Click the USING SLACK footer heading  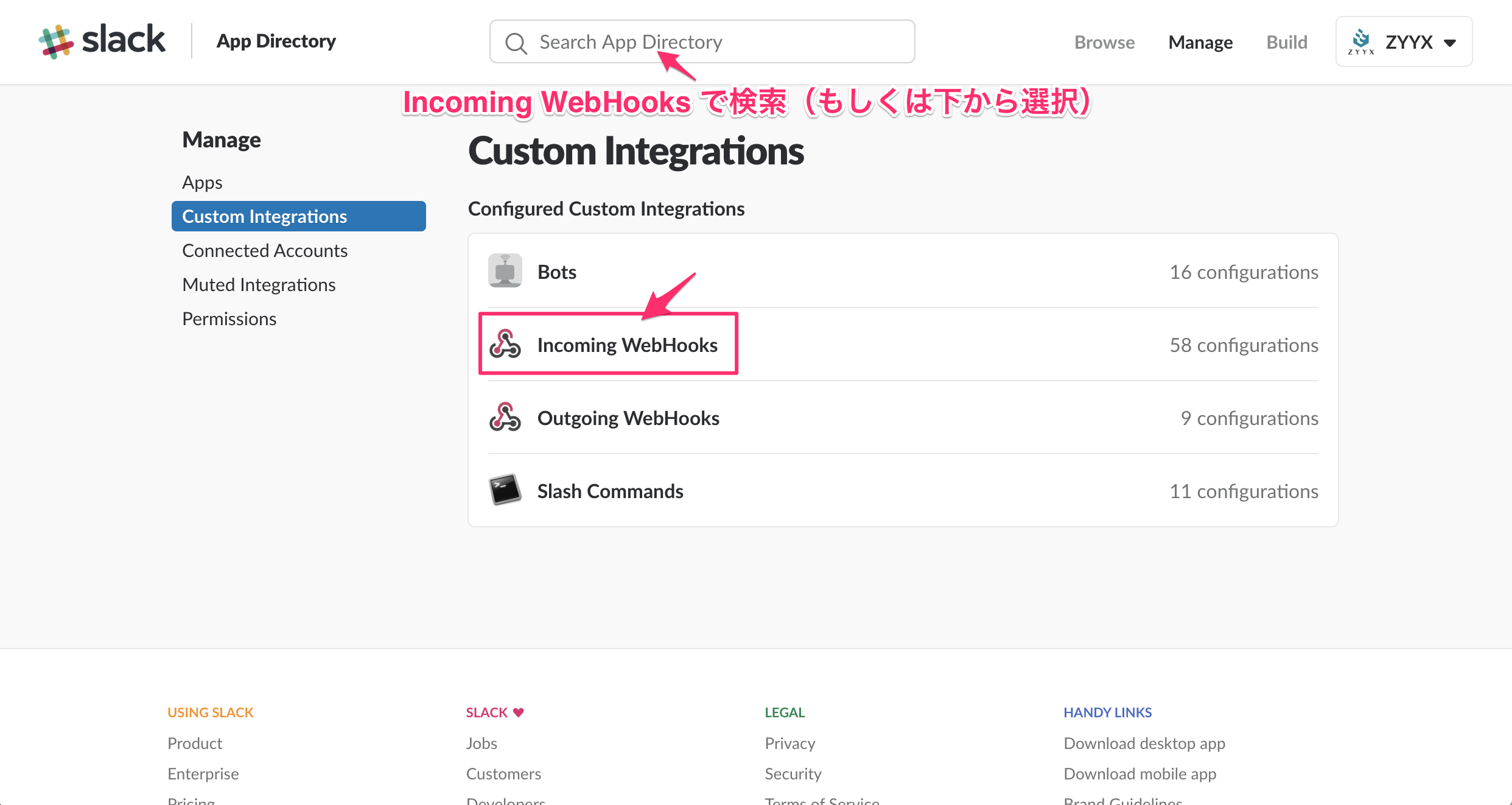pyautogui.click(x=210, y=712)
